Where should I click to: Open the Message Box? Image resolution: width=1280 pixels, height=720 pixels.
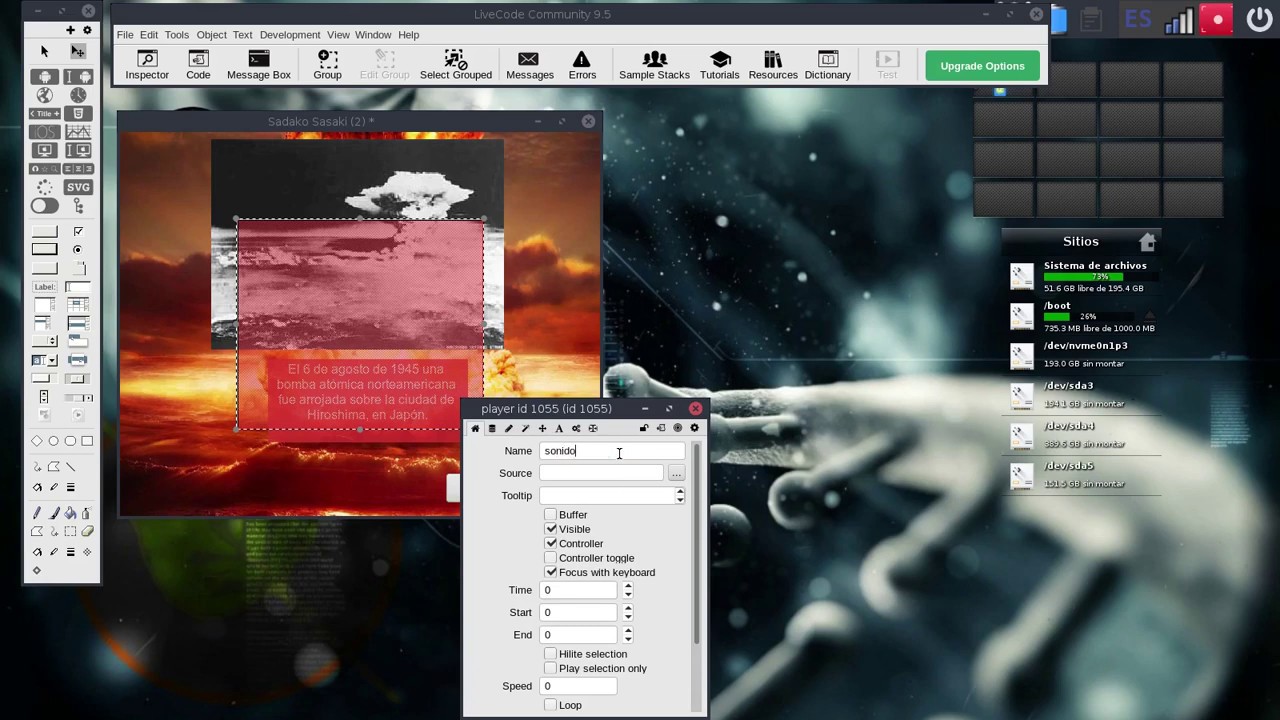point(259,65)
